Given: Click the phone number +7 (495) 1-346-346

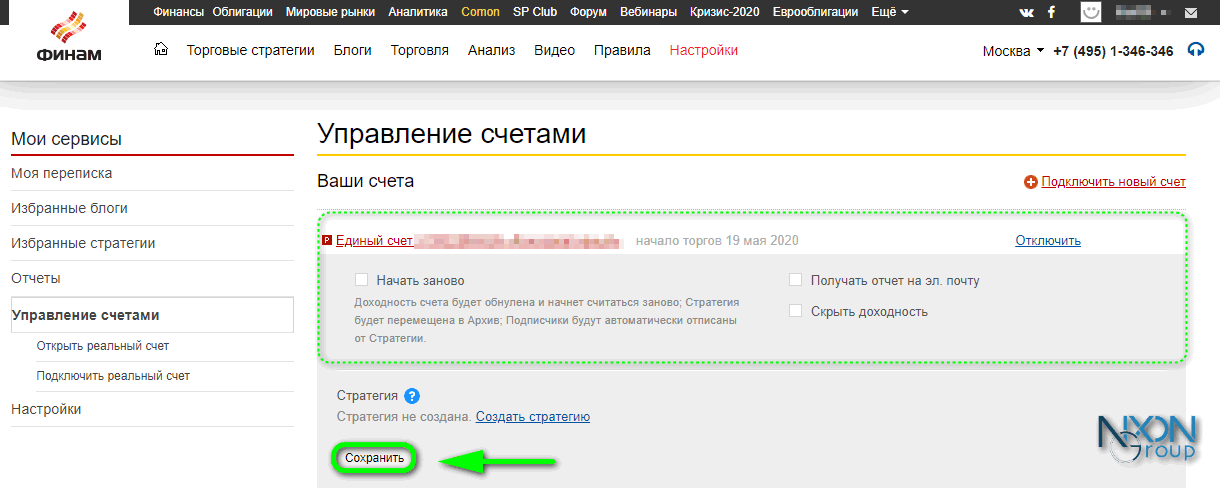Looking at the screenshot, I should click(1113, 51).
